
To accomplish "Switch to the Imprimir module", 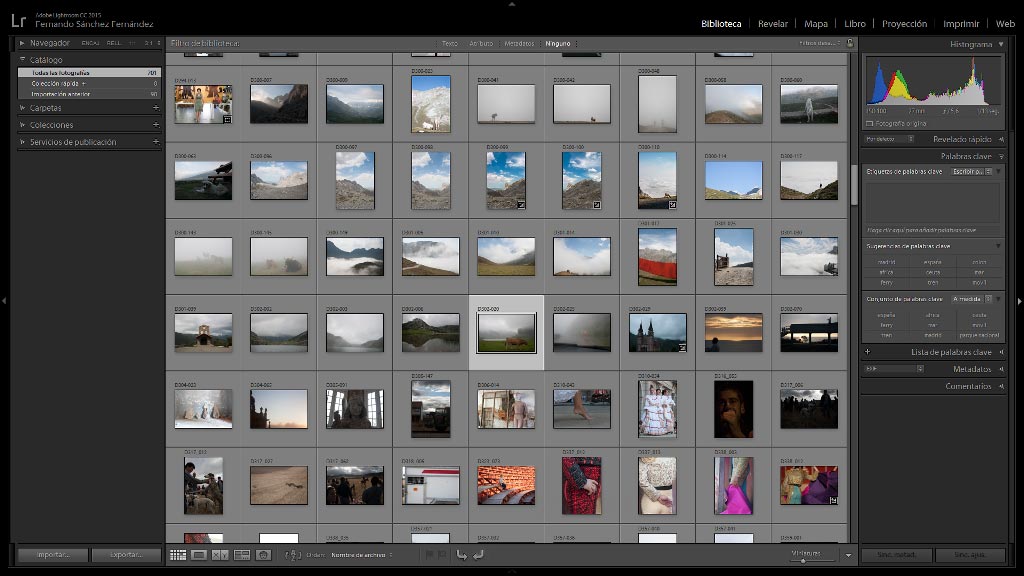I will pos(961,24).
